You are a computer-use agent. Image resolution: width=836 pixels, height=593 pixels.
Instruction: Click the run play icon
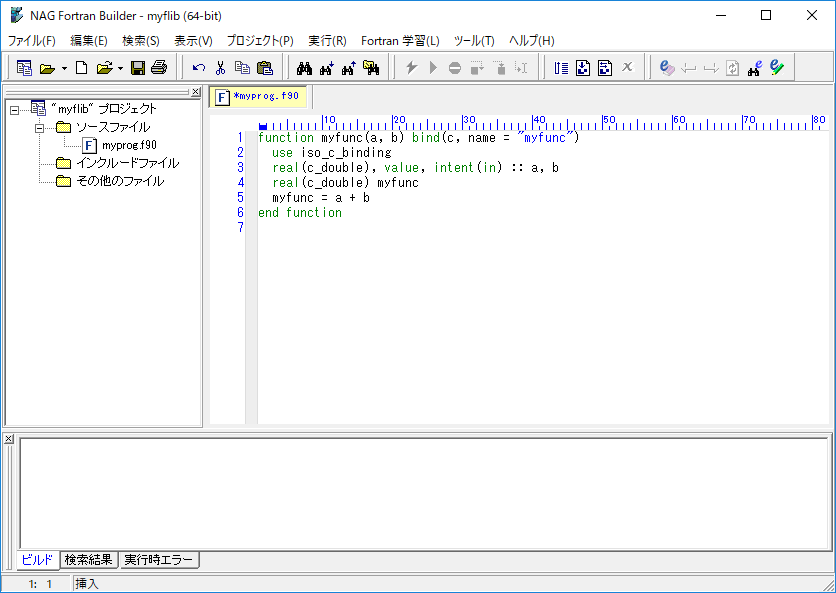pyautogui.click(x=433, y=68)
